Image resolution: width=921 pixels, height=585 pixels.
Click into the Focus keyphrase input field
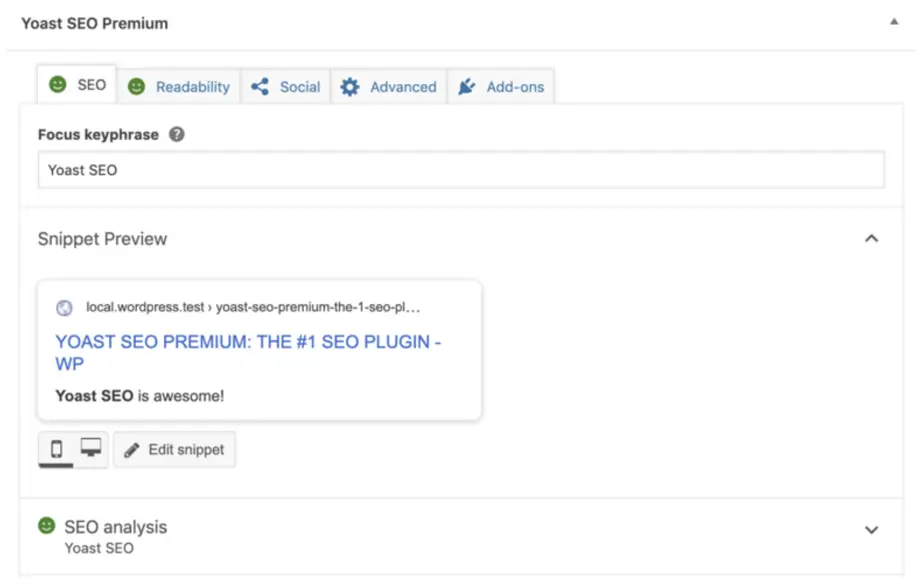coord(461,170)
